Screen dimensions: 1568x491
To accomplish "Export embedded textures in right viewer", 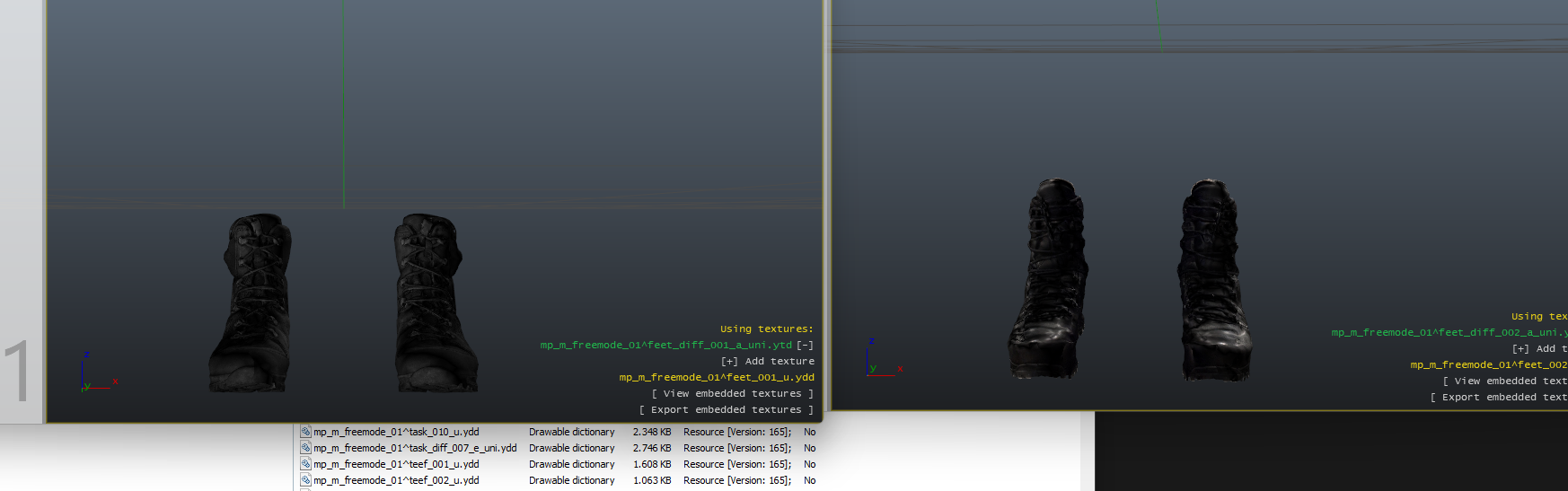I will point(1498,397).
